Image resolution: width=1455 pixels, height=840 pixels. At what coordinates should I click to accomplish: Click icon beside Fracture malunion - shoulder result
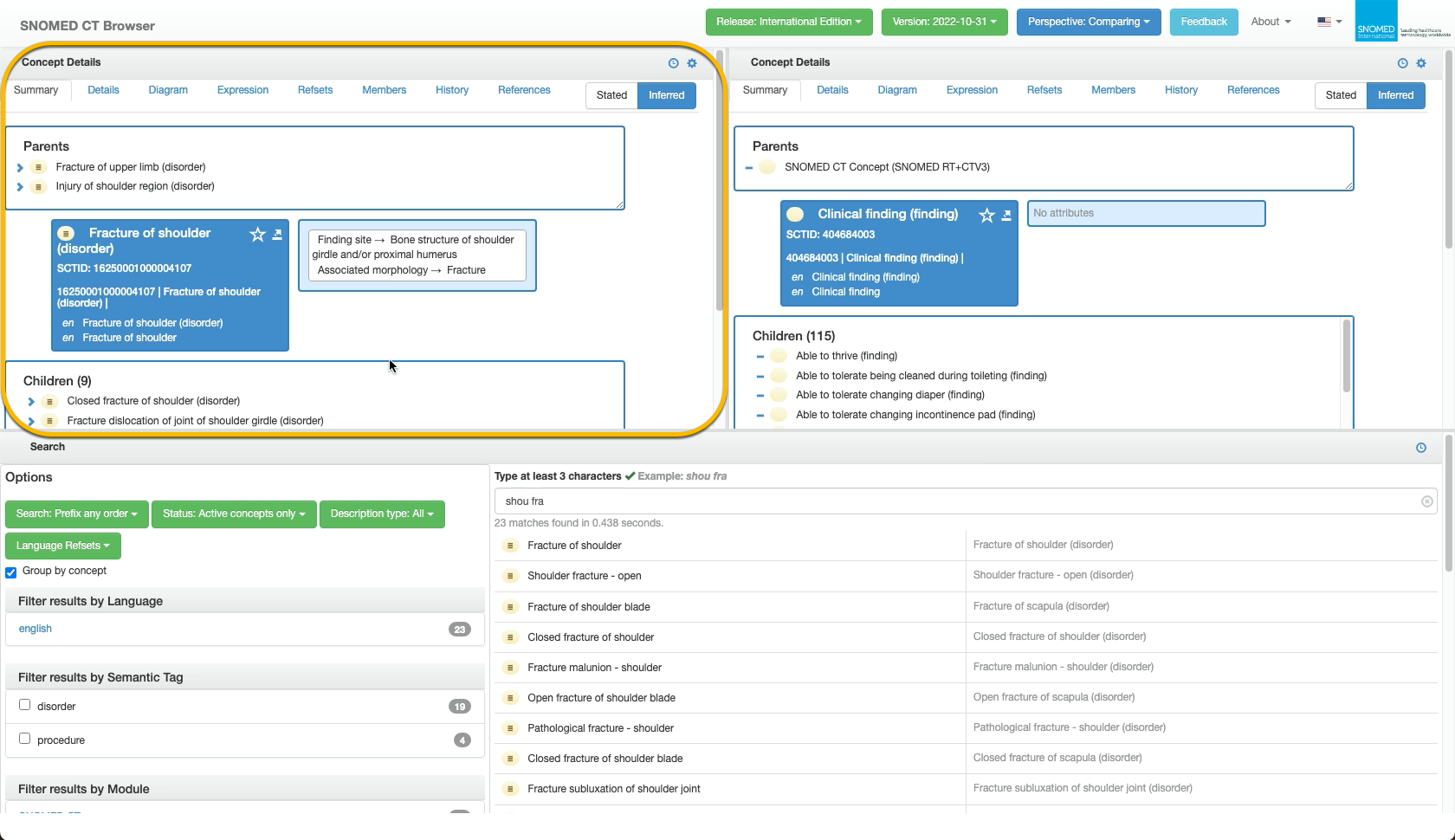[x=510, y=668]
